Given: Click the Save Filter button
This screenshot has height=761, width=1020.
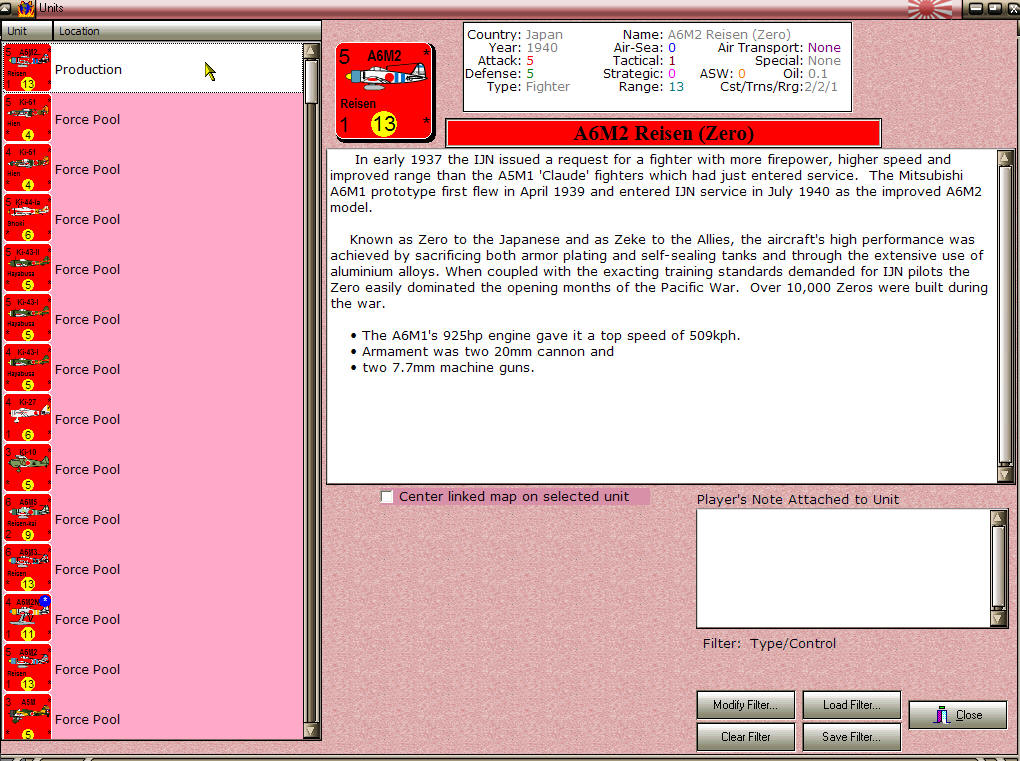Looking at the screenshot, I should (852, 737).
